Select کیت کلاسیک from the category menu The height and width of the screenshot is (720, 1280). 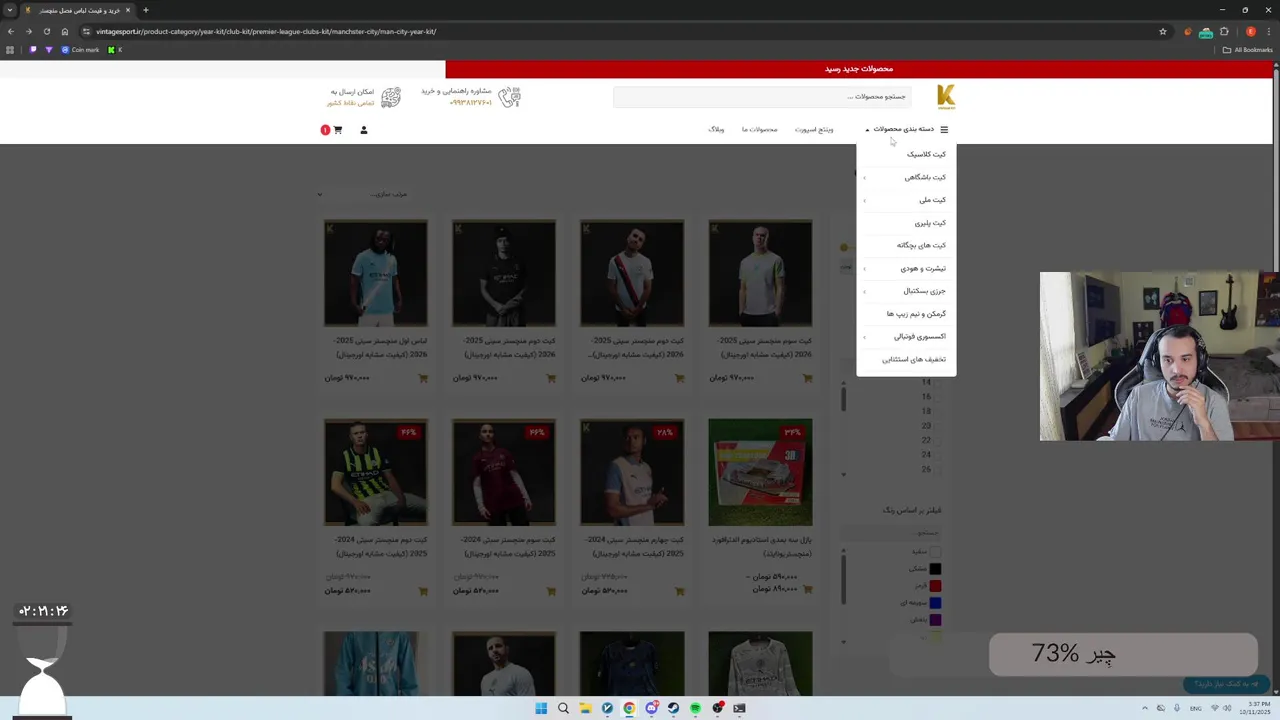tap(926, 154)
